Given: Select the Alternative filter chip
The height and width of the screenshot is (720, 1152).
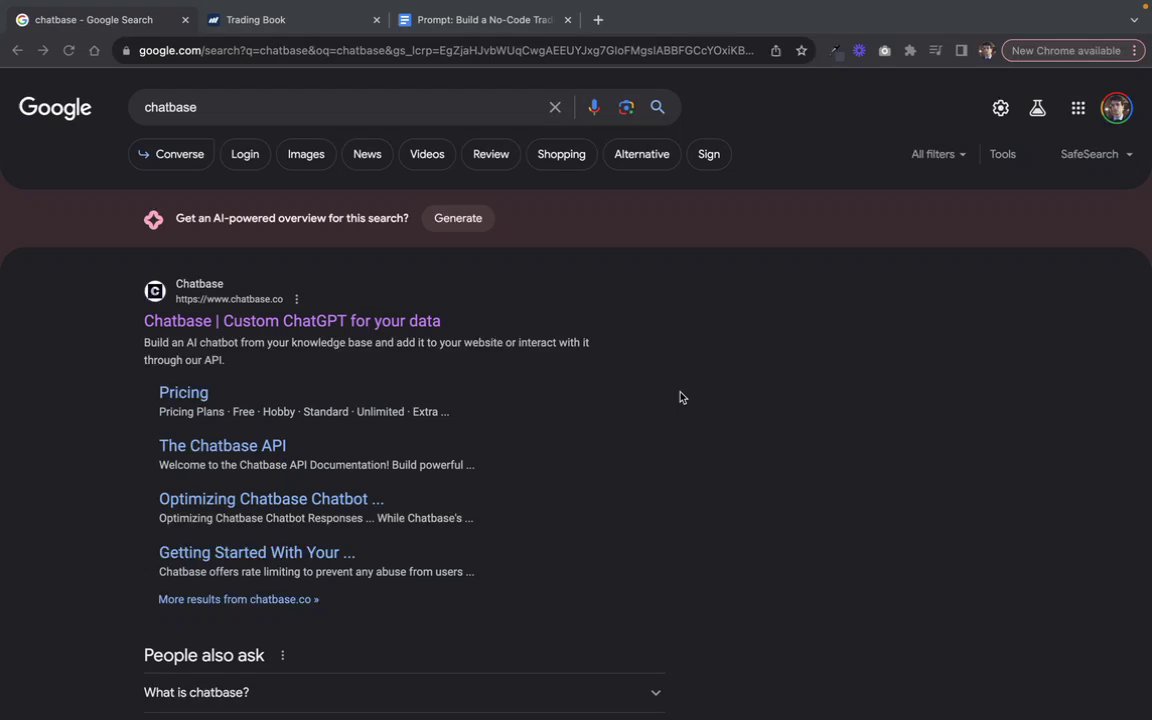Looking at the screenshot, I should [x=641, y=154].
